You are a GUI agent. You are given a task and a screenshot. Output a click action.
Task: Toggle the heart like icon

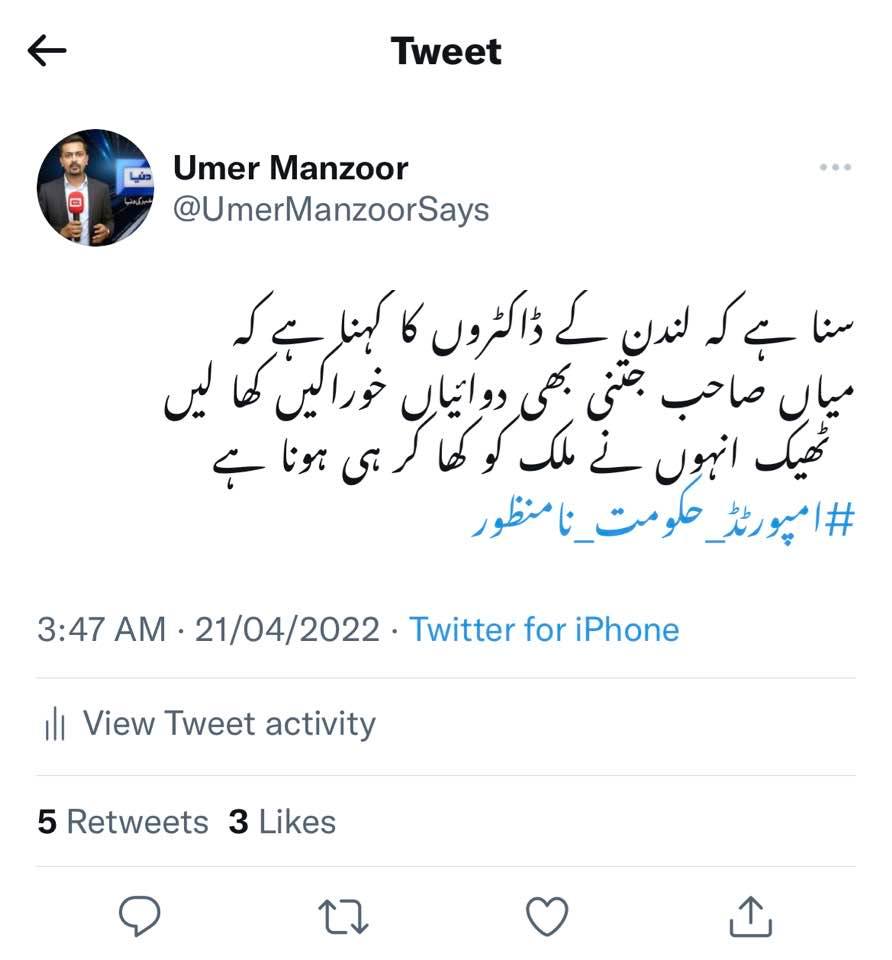click(547, 917)
